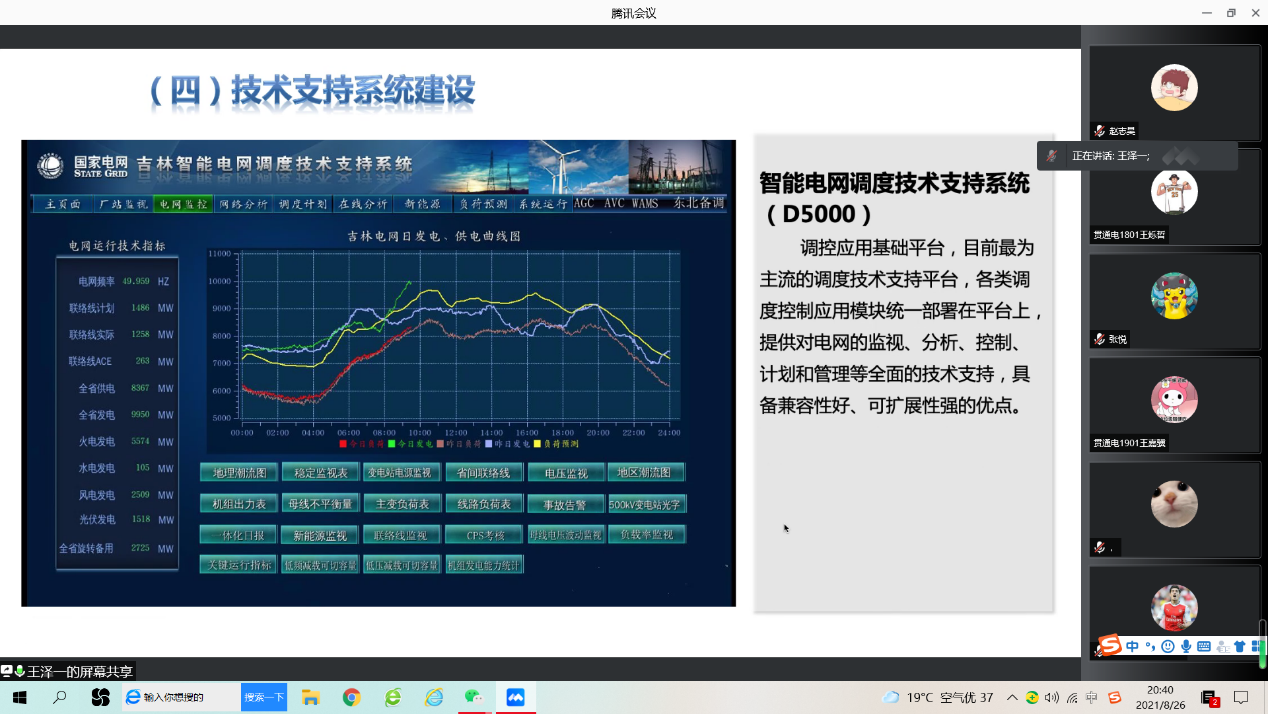
Task: Expand the hidden tray icons chevron
Action: point(1013,697)
